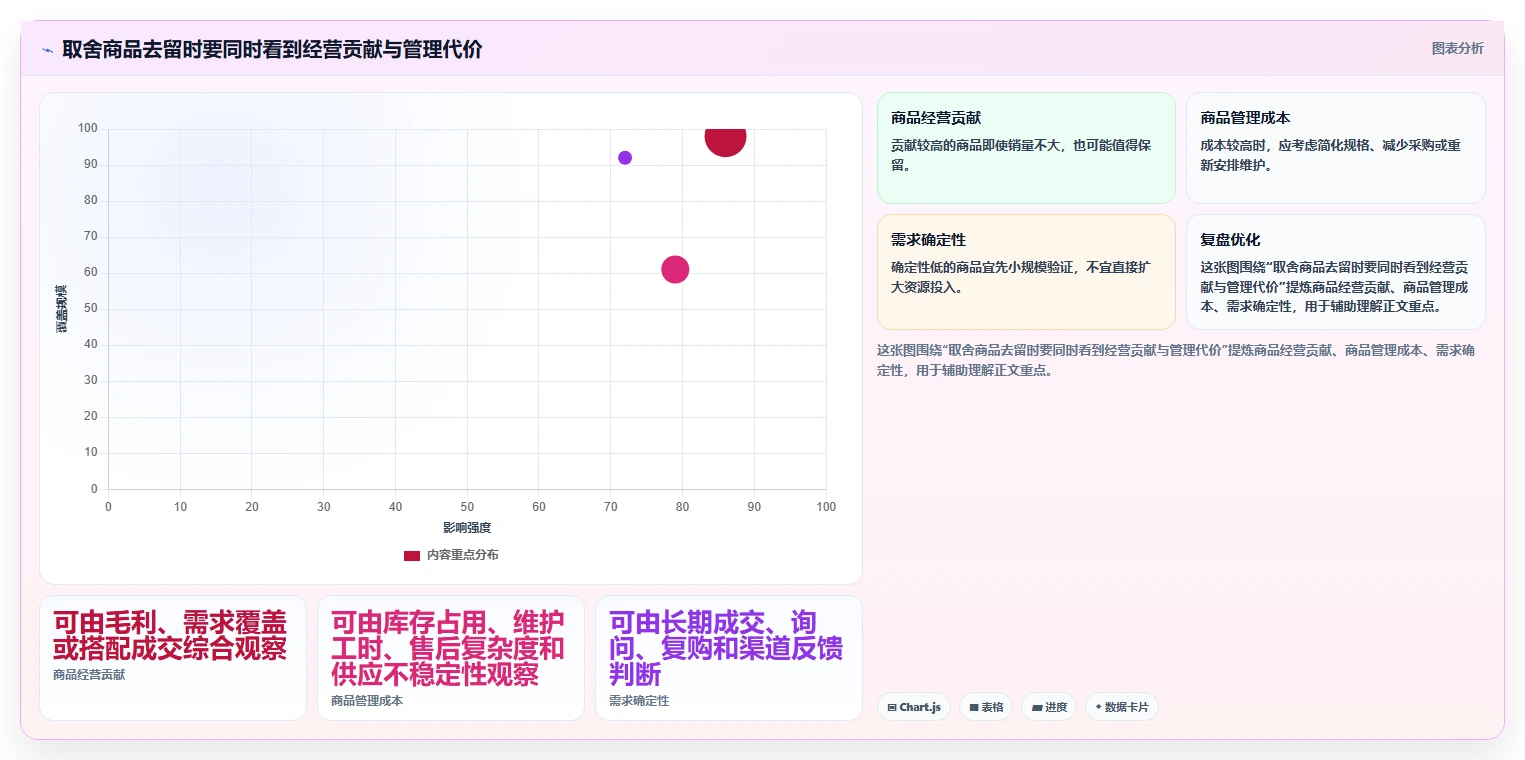The height and width of the screenshot is (760, 1525).
Task: Select the 商品管理成本 card about simplifying specs
Action: (x=1335, y=148)
